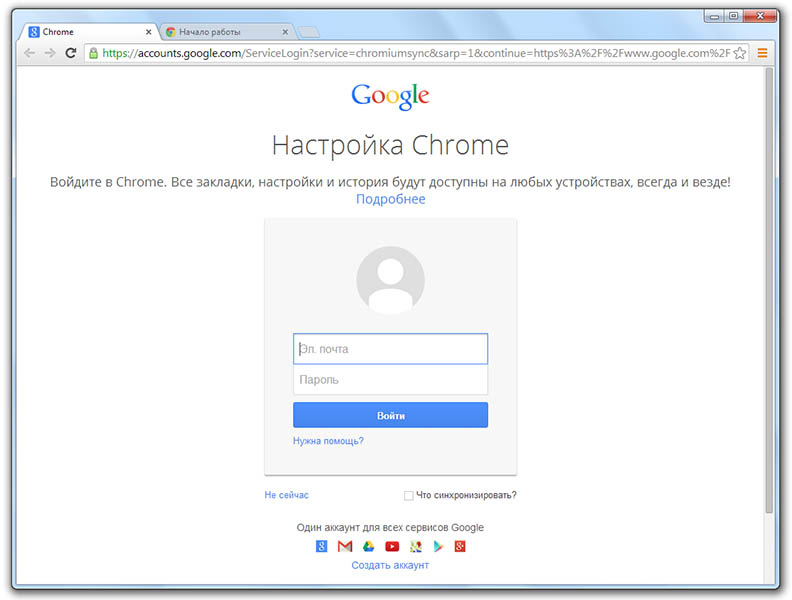
Task: Toggle the Что синхронизировать checkbox
Action: (x=409, y=495)
